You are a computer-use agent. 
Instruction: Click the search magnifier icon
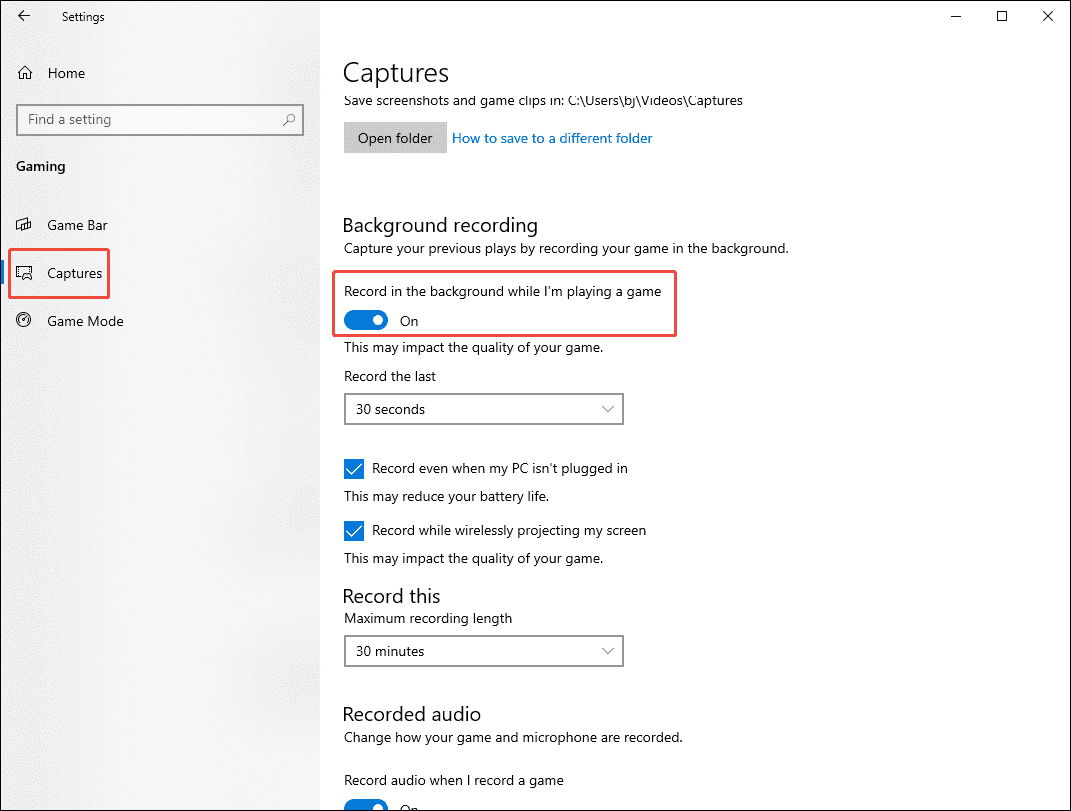point(289,120)
